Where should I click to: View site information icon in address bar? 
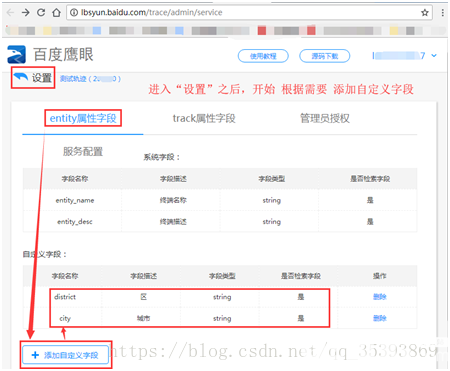pyautogui.click(x=74, y=13)
